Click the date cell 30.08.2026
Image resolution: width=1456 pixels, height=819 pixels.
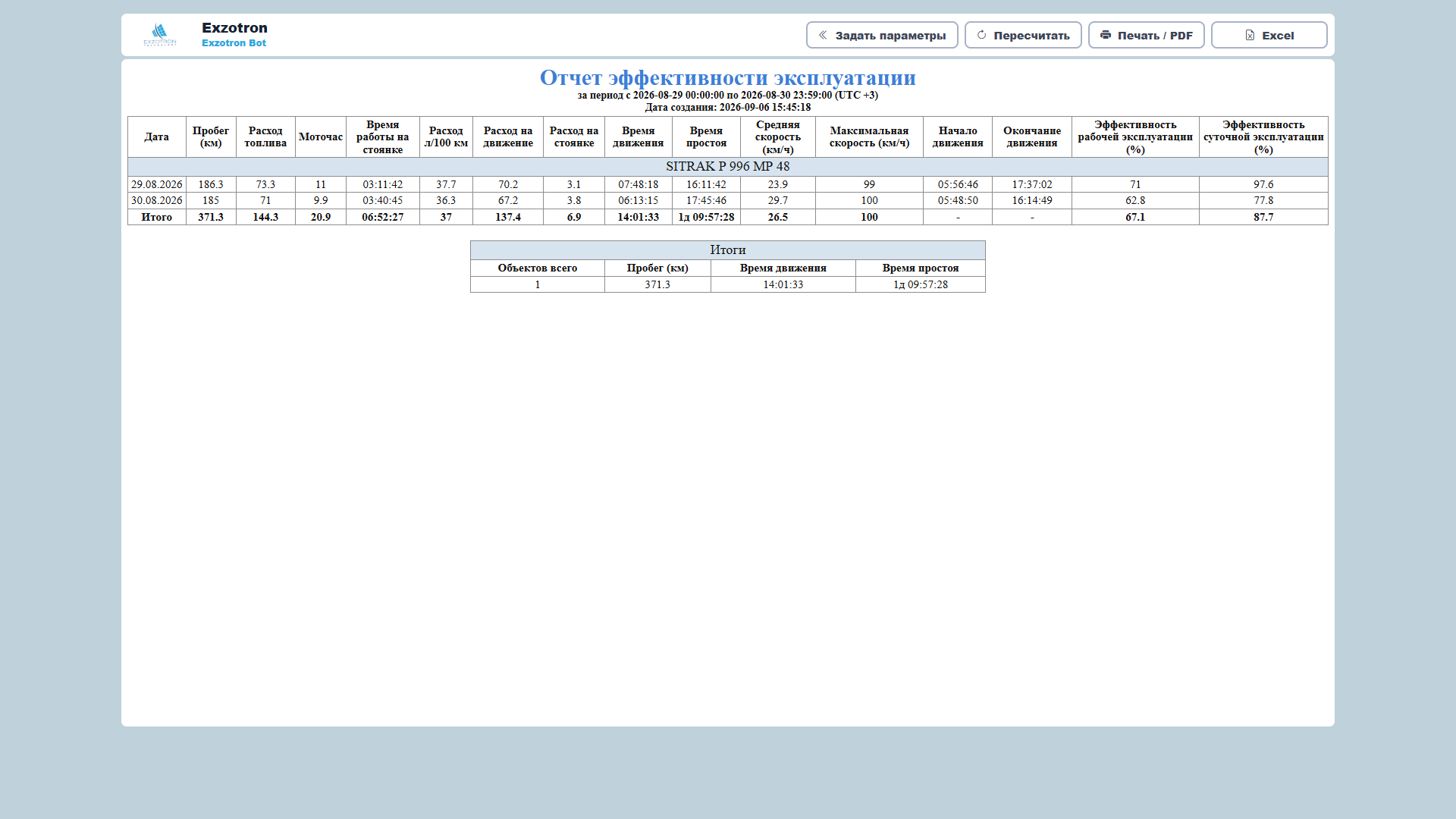pos(157,200)
